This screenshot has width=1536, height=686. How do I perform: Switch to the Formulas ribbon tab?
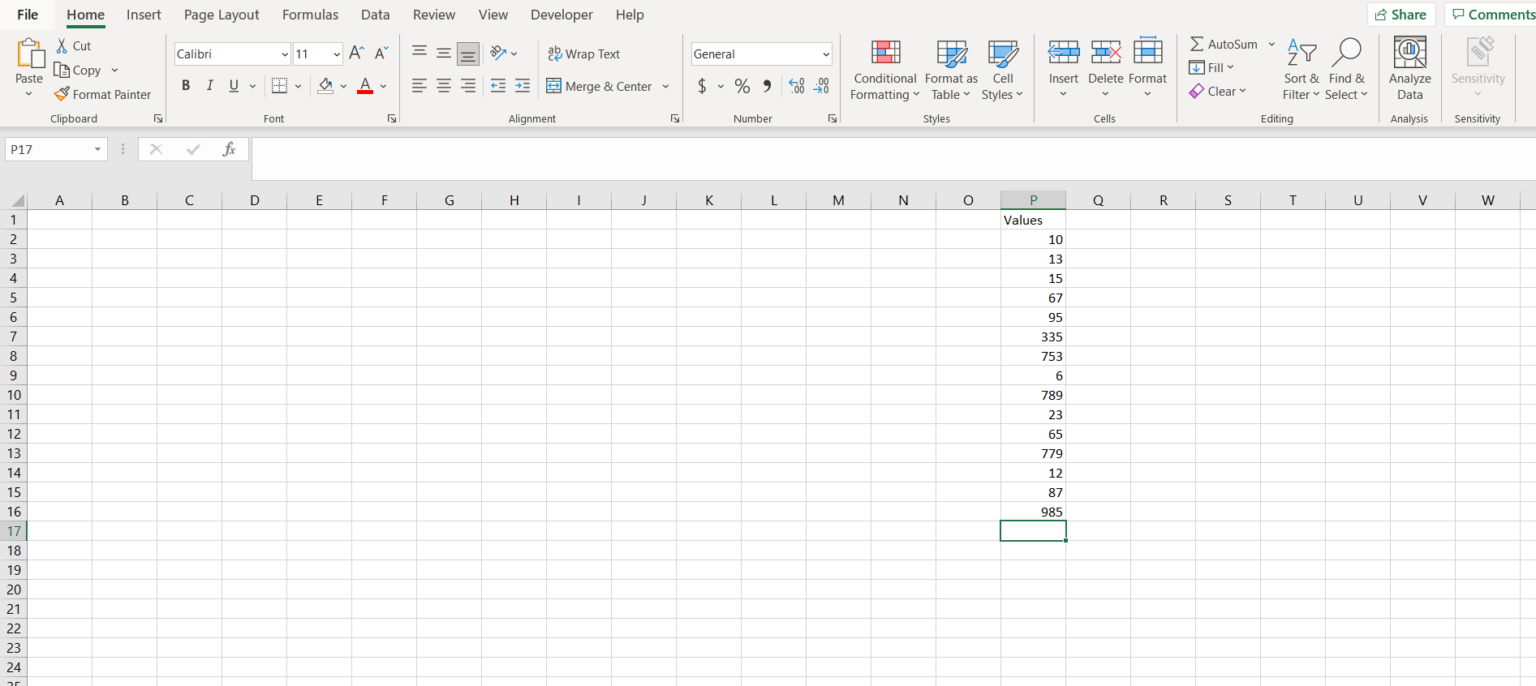coord(310,15)
